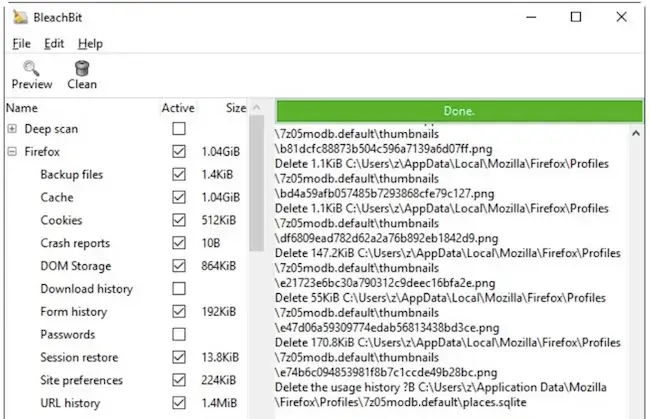Select the Download history item
The height and width of the screenshot is (419, 650).
86,288
